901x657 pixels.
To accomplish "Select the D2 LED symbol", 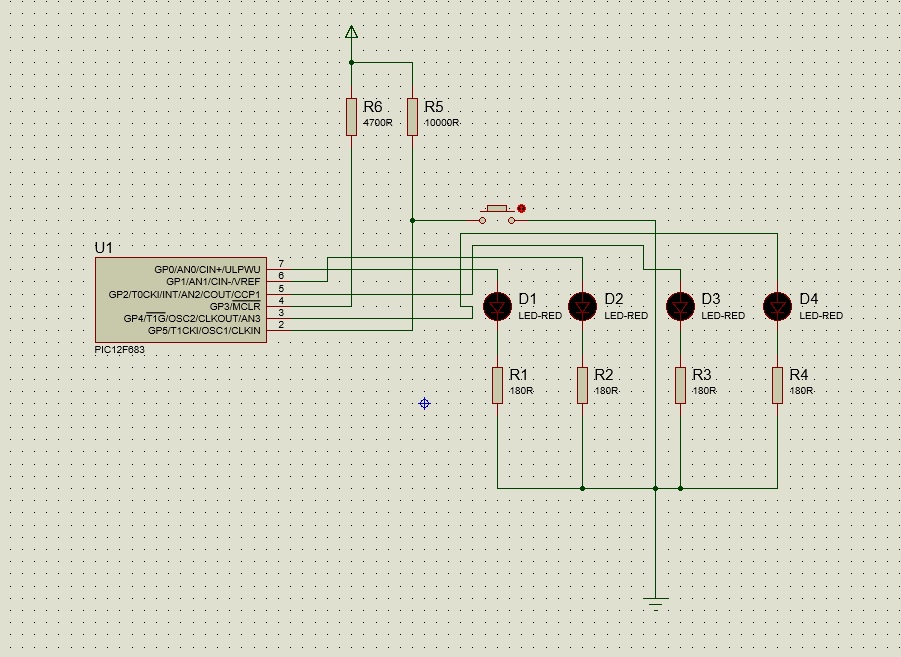I will 583,306.
